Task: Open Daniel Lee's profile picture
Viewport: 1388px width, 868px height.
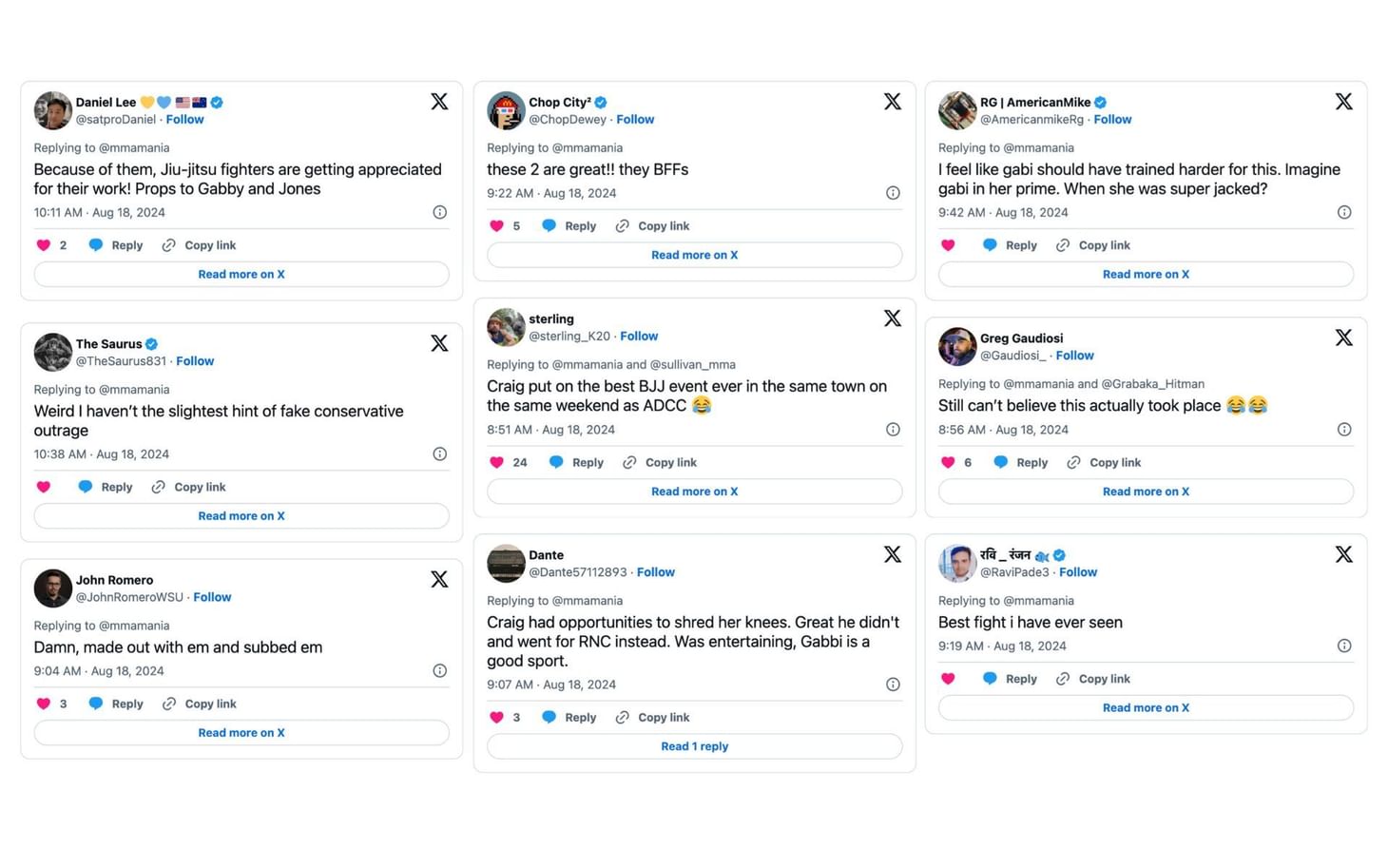Action: coord(53,110)
